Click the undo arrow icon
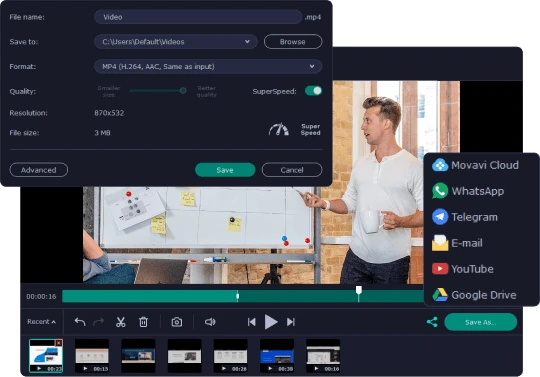 (x=80, y=322)
